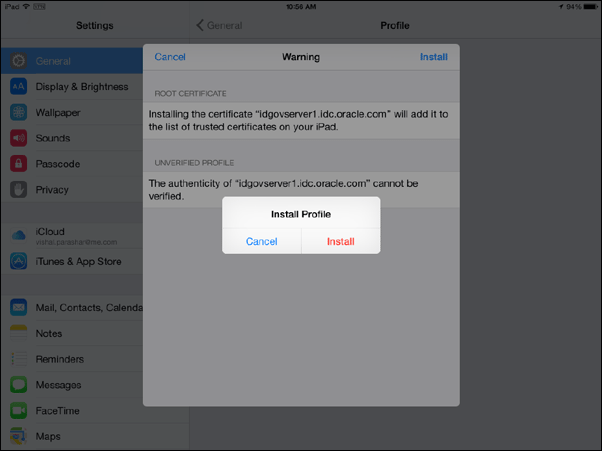
Task: Tap the General gear icon in sidebar
Action: [18, 61]
